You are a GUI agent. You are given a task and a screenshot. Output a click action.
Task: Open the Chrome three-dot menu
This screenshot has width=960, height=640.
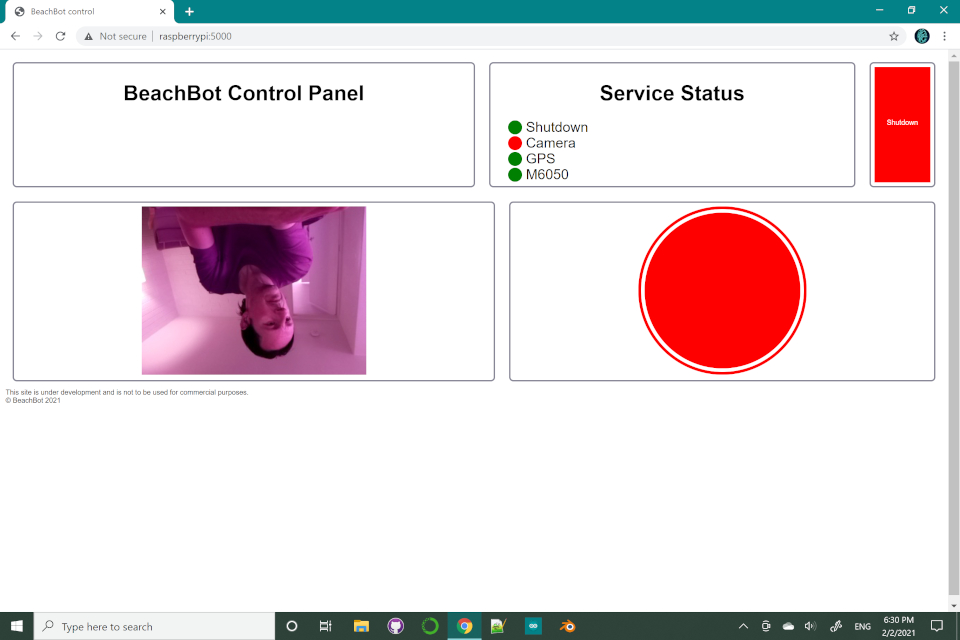[945, 36]
